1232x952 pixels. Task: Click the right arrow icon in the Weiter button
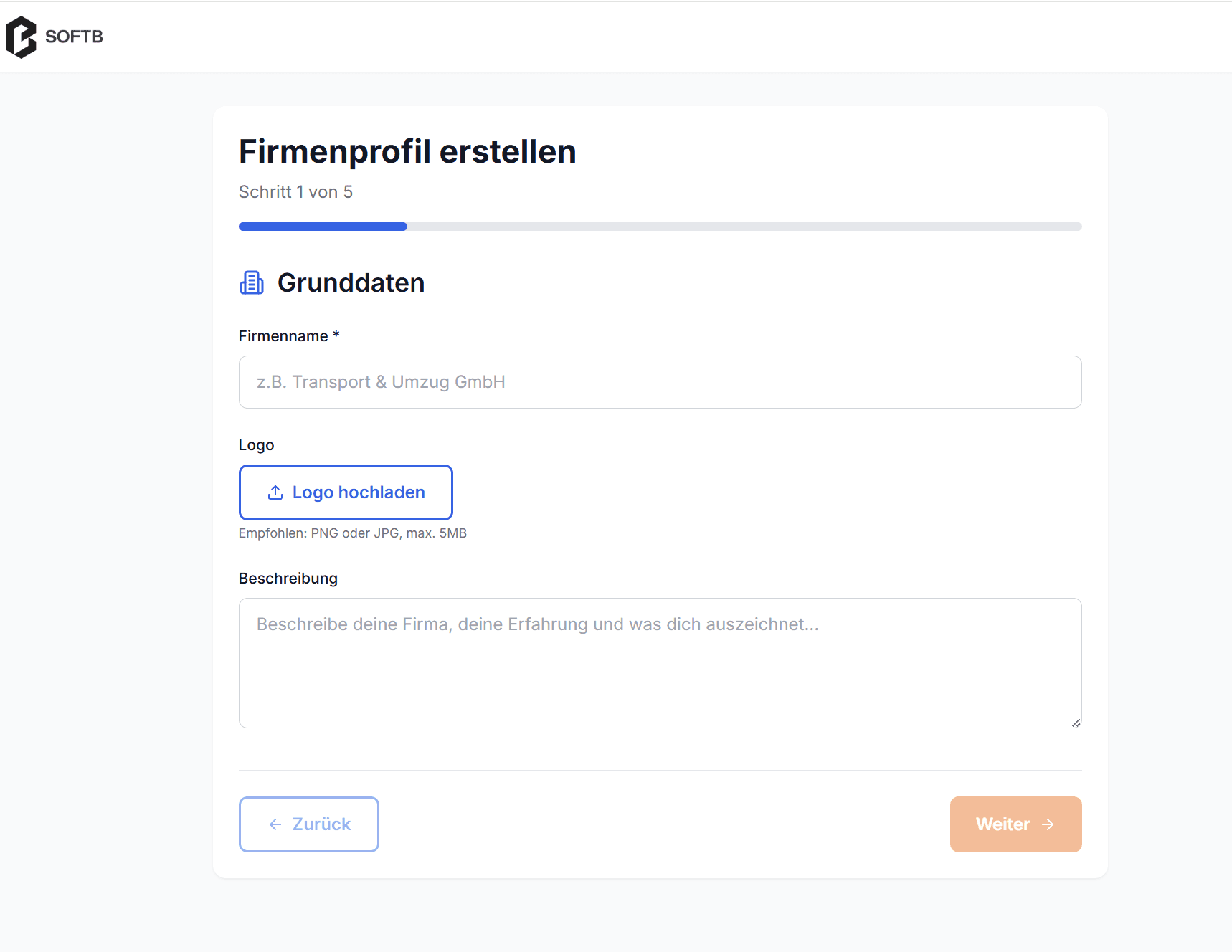coord(1048,824)
